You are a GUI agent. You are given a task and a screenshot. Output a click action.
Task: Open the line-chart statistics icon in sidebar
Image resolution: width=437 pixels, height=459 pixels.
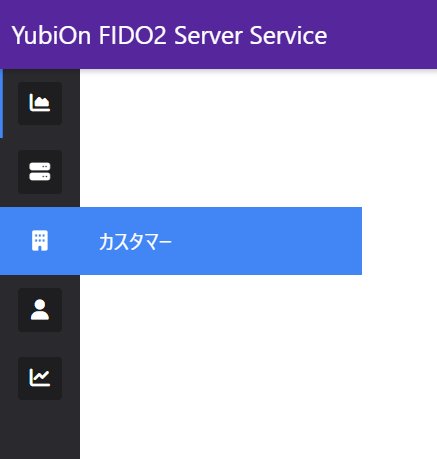40,378
